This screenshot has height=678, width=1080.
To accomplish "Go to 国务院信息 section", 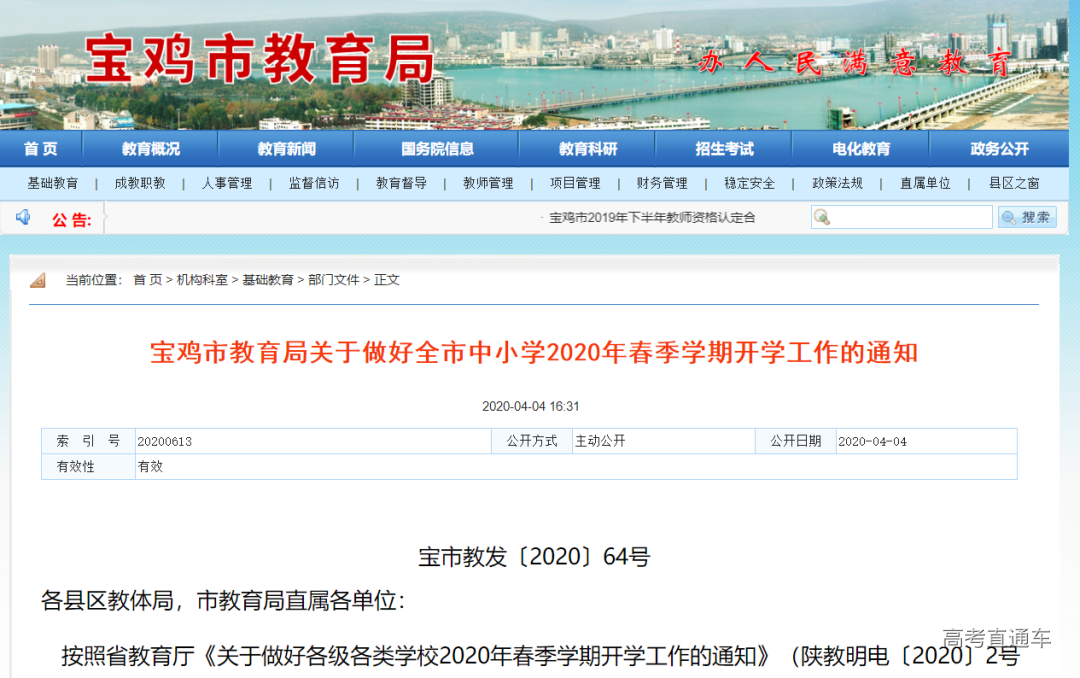I will pos(437,149).
